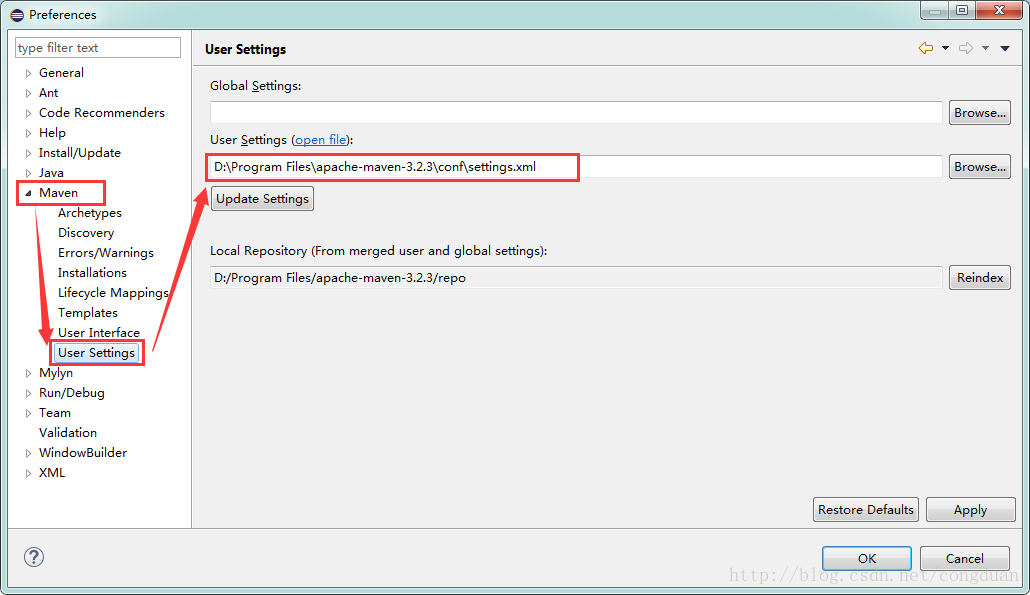The width and height of the screenshot is (1030, 595).
Task: Expand the General tree node
Action: click(x=28, y=73)
